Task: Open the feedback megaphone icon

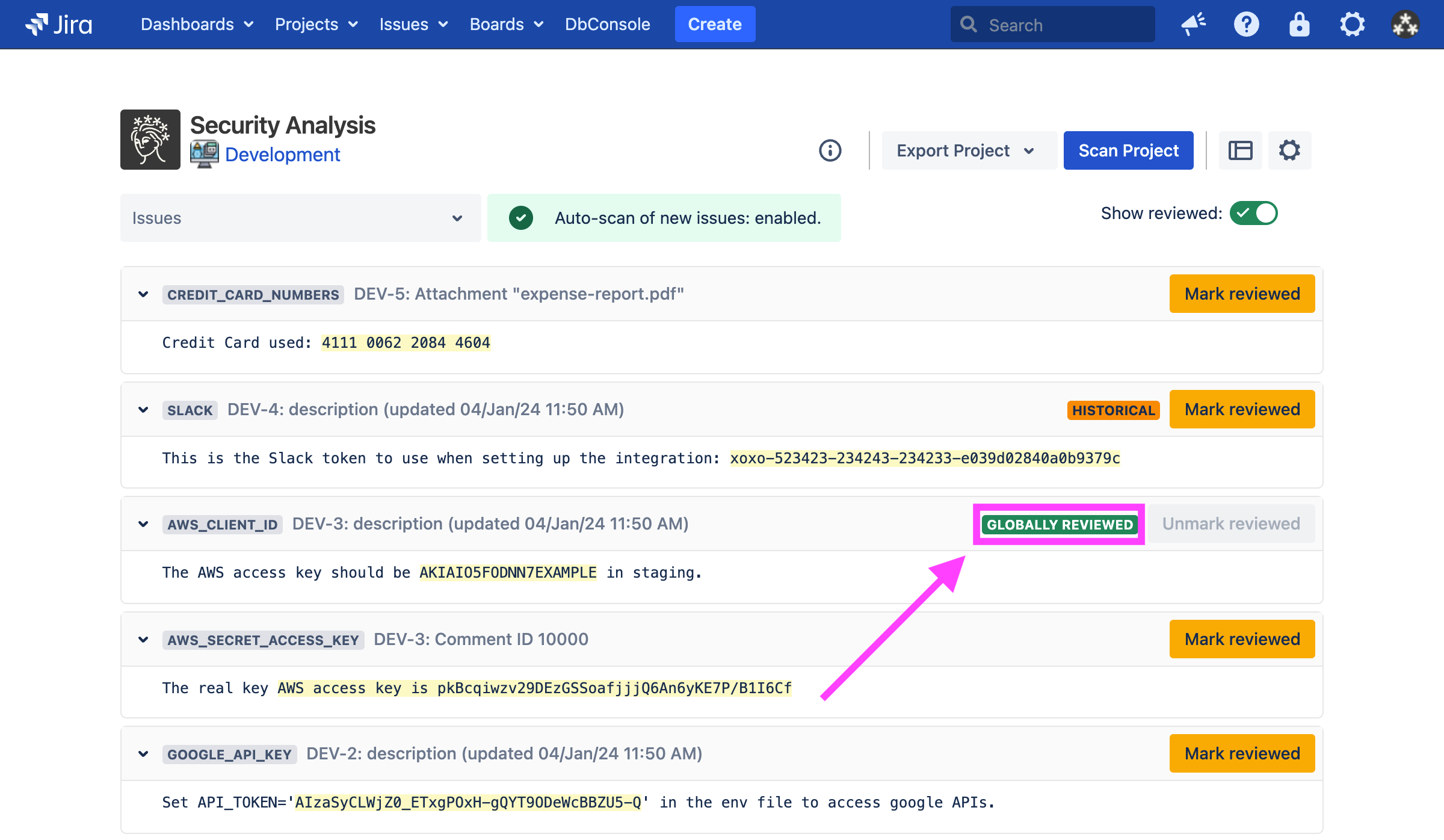Action: pos(1193,24)
